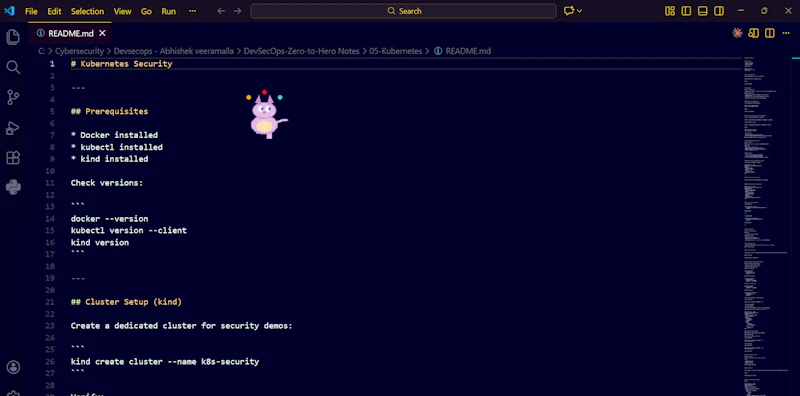
Task: Expand the overflow menu after Run
Action: coord(192,11)
